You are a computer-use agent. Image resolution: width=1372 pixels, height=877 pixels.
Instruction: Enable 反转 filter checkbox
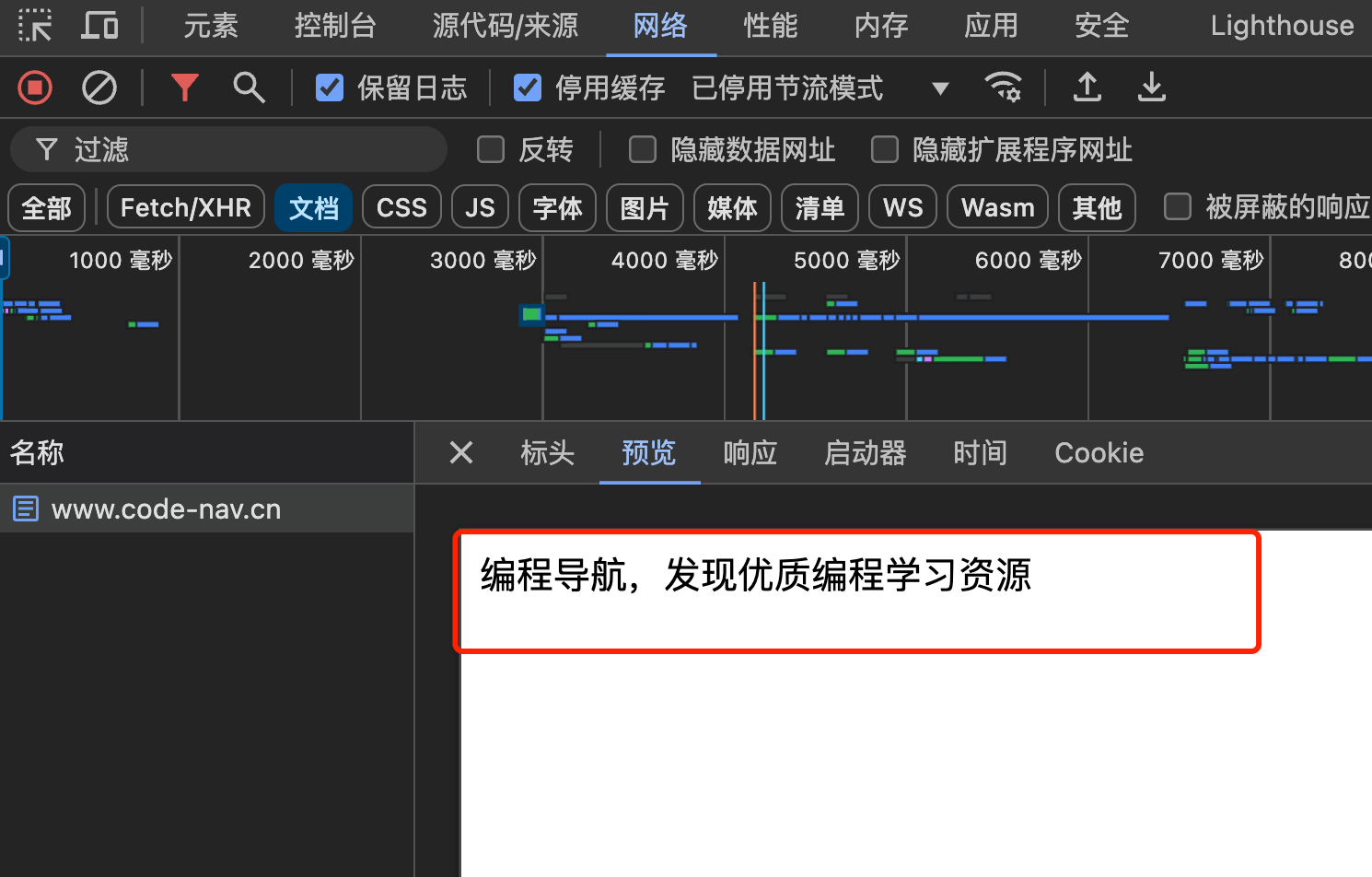click(x=491, y=149)
